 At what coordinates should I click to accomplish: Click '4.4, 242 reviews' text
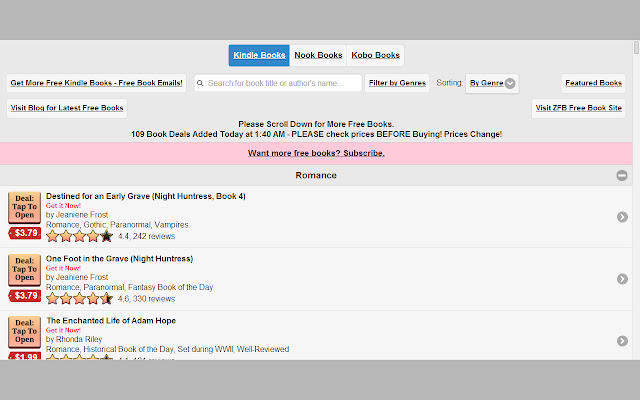click(x=147, y=236)
